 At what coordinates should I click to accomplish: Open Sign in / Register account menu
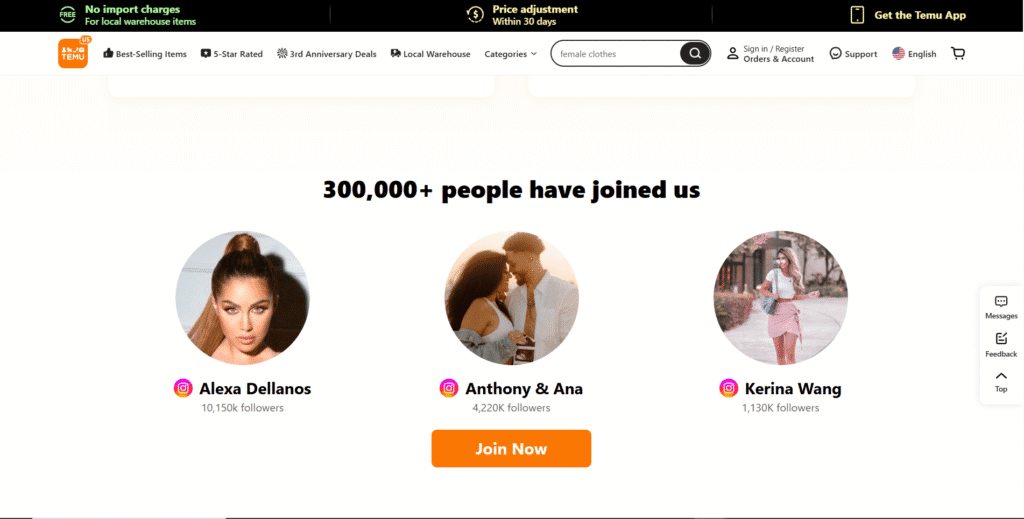click(x=770, y=54)
